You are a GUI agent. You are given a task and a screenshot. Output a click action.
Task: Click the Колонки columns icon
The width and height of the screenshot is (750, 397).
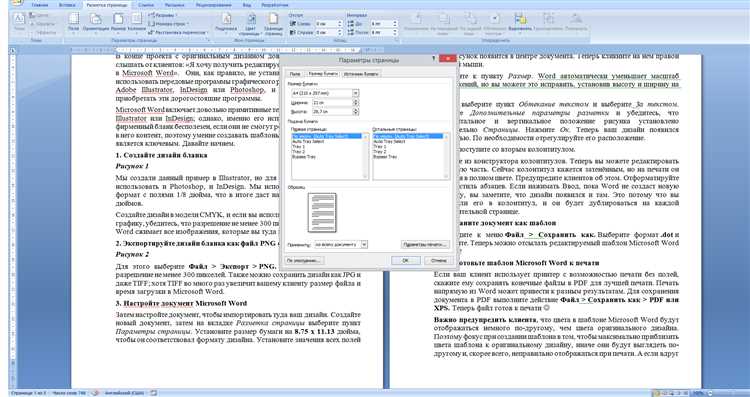tap(136, 22)
